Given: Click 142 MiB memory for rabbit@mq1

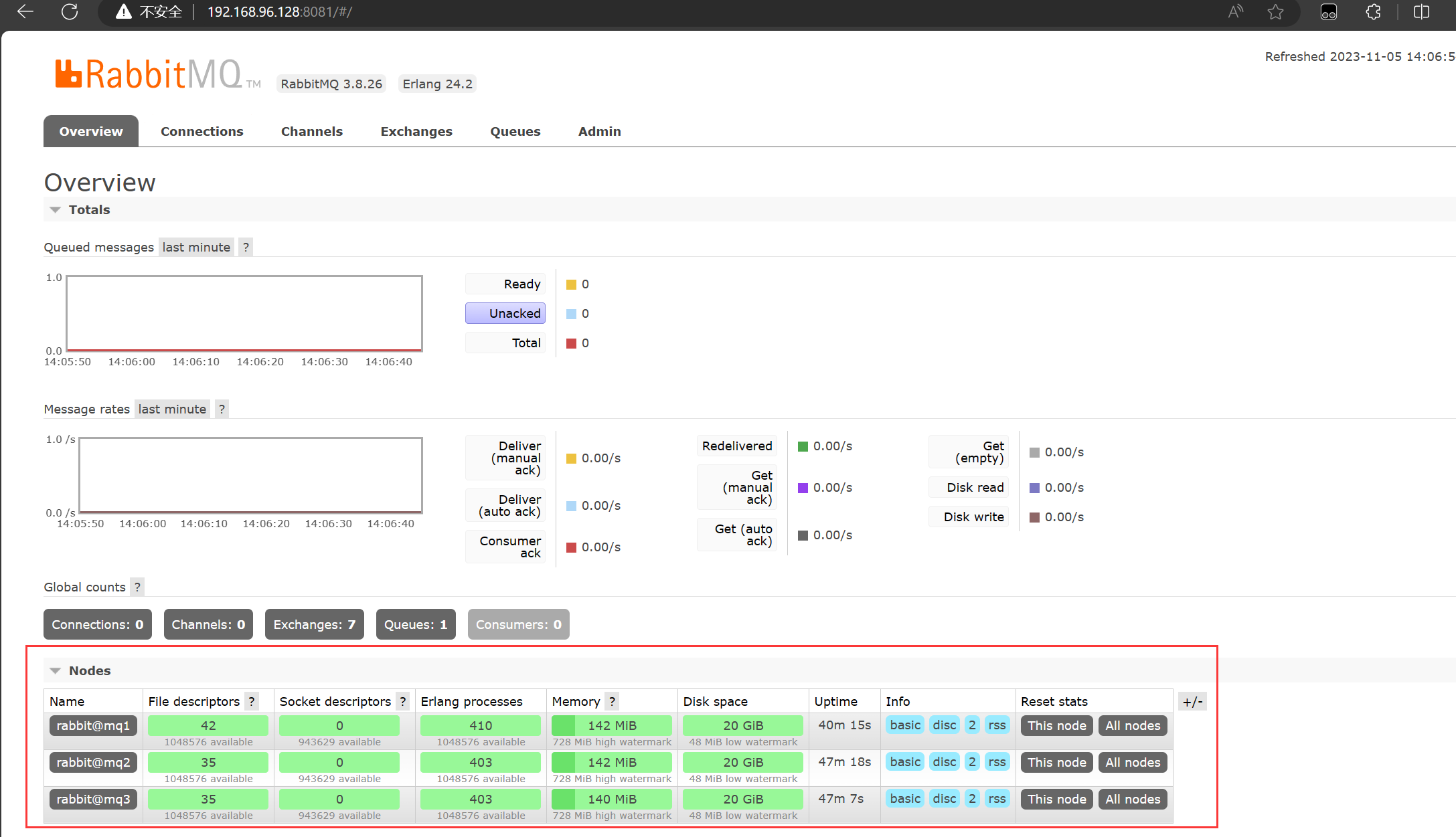Looking at the screenshot, I should pos(612,725).
